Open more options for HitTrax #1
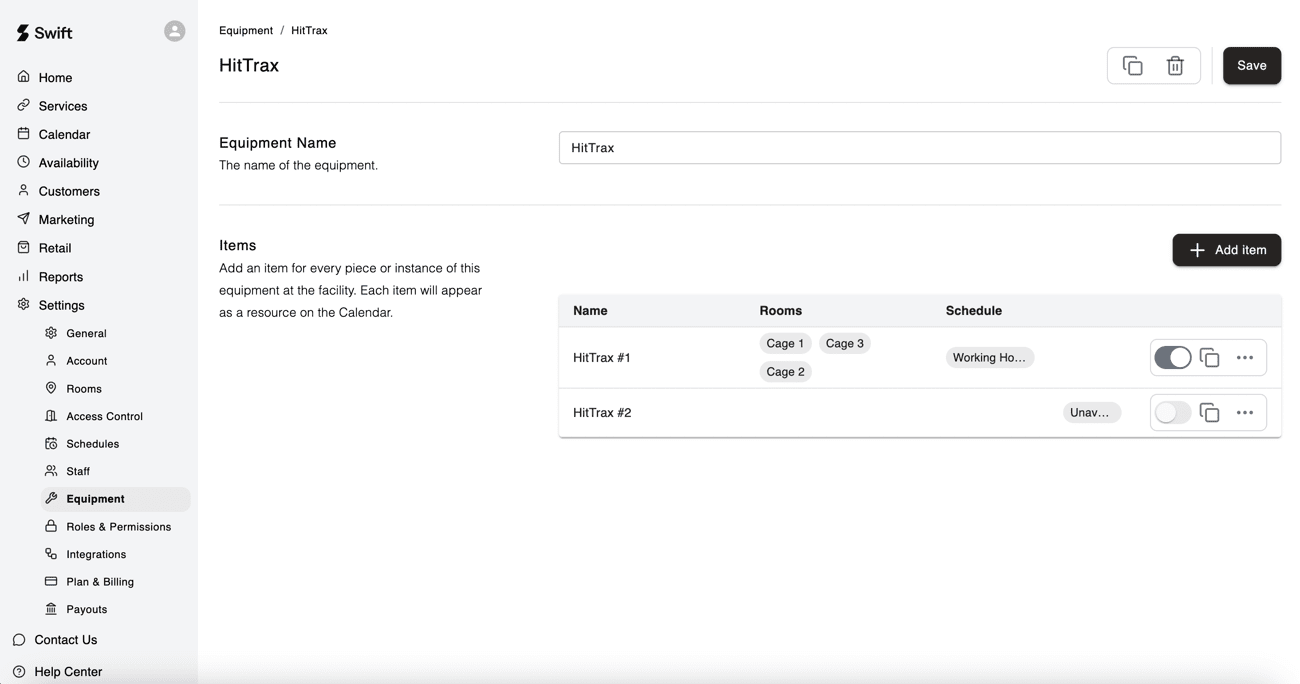1300x684 pixels. pyautogui.click(x=1245, y=357)
